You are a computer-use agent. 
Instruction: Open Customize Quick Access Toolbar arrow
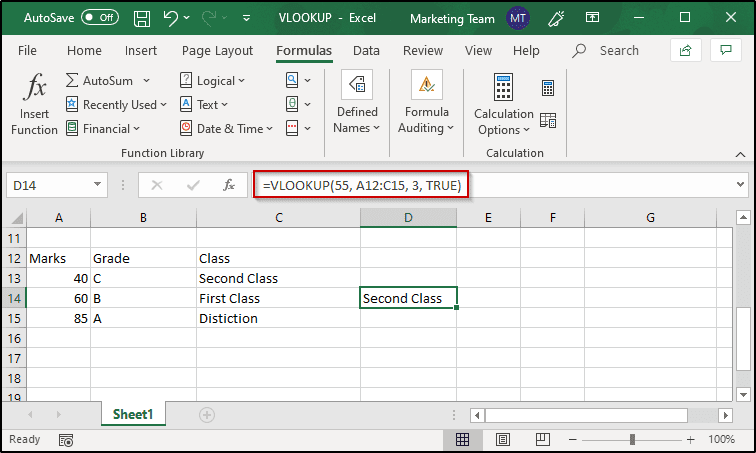[x=246, y=18]
